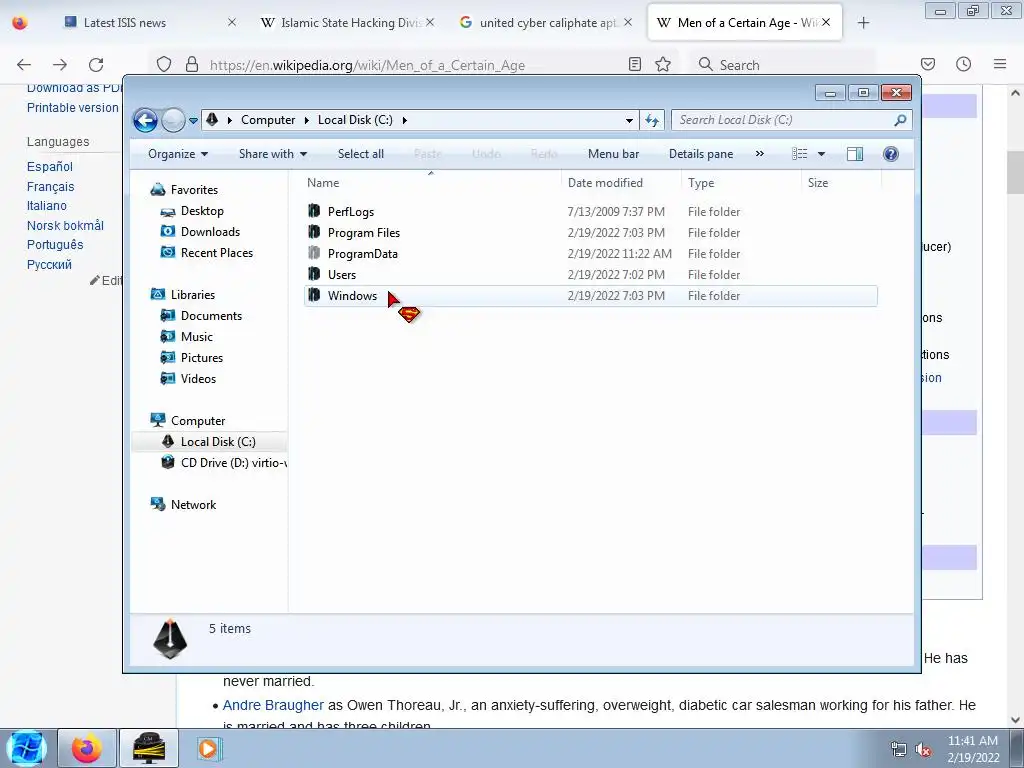Open the more view options dropdown arrow
Screen dimensions: 1024x768
coord(822,154)
